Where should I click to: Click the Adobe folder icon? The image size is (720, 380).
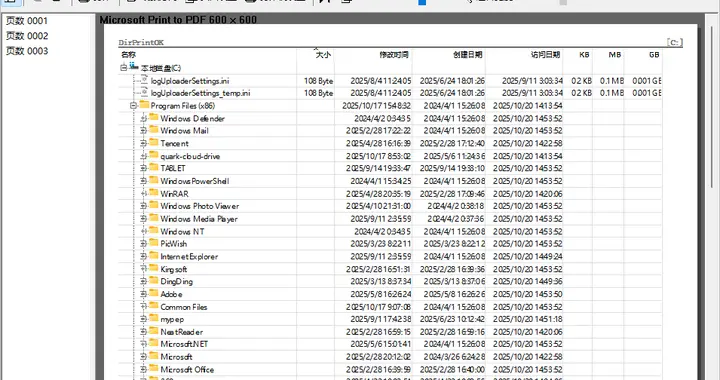tap(154, 293)
